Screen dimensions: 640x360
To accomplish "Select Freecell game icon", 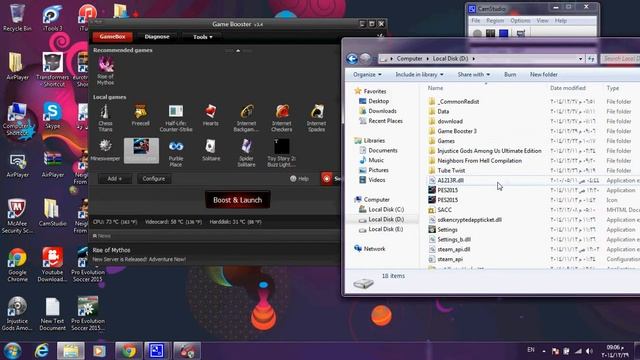I will pyautogui.click(x=140, y=115).
